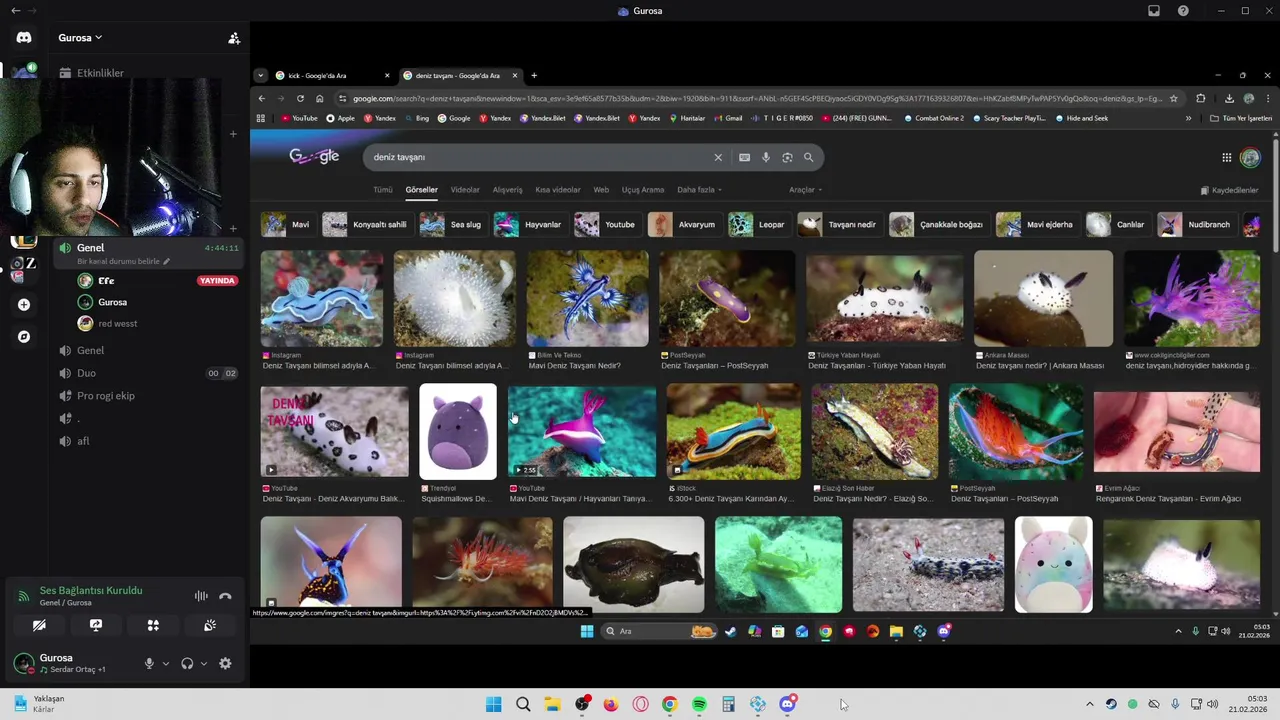The width and height of the screenshot is (1280, 720).
Task: Search by image with Google Lens icon
Action: click(x=787, y=157)
